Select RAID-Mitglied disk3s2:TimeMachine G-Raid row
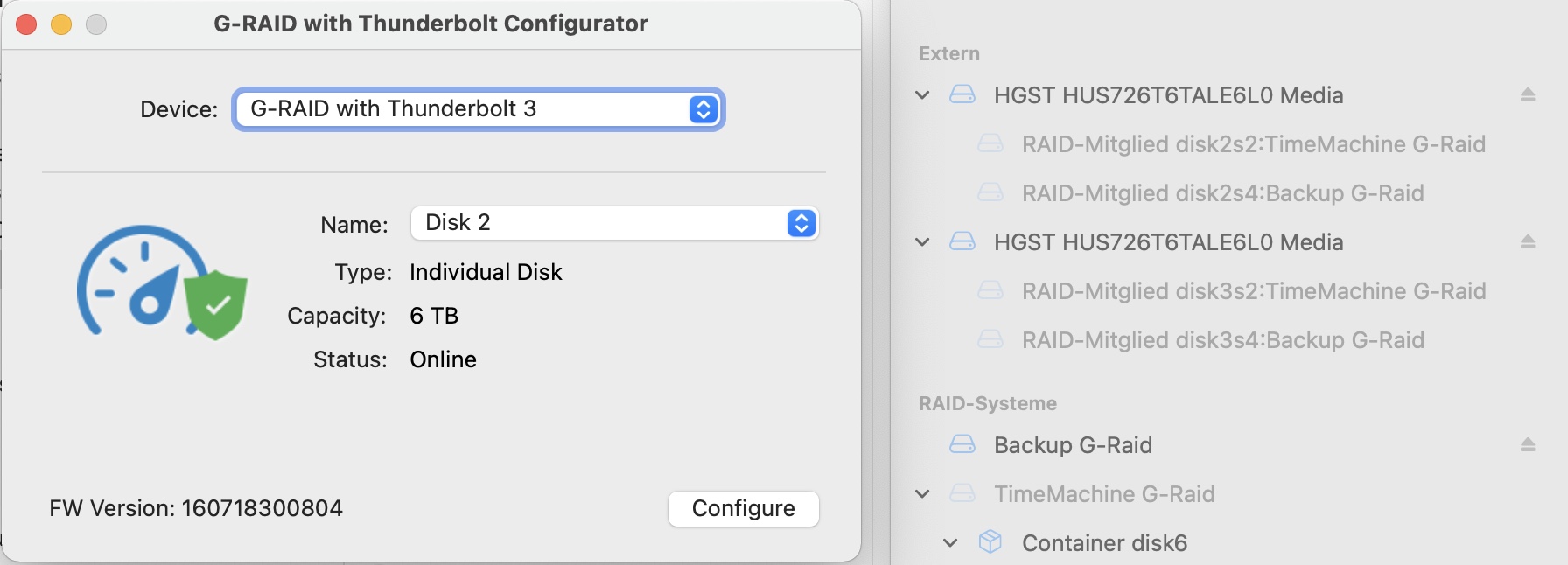The height and width of the screenshot is (565, 1568). click(x=1253, y=291)
